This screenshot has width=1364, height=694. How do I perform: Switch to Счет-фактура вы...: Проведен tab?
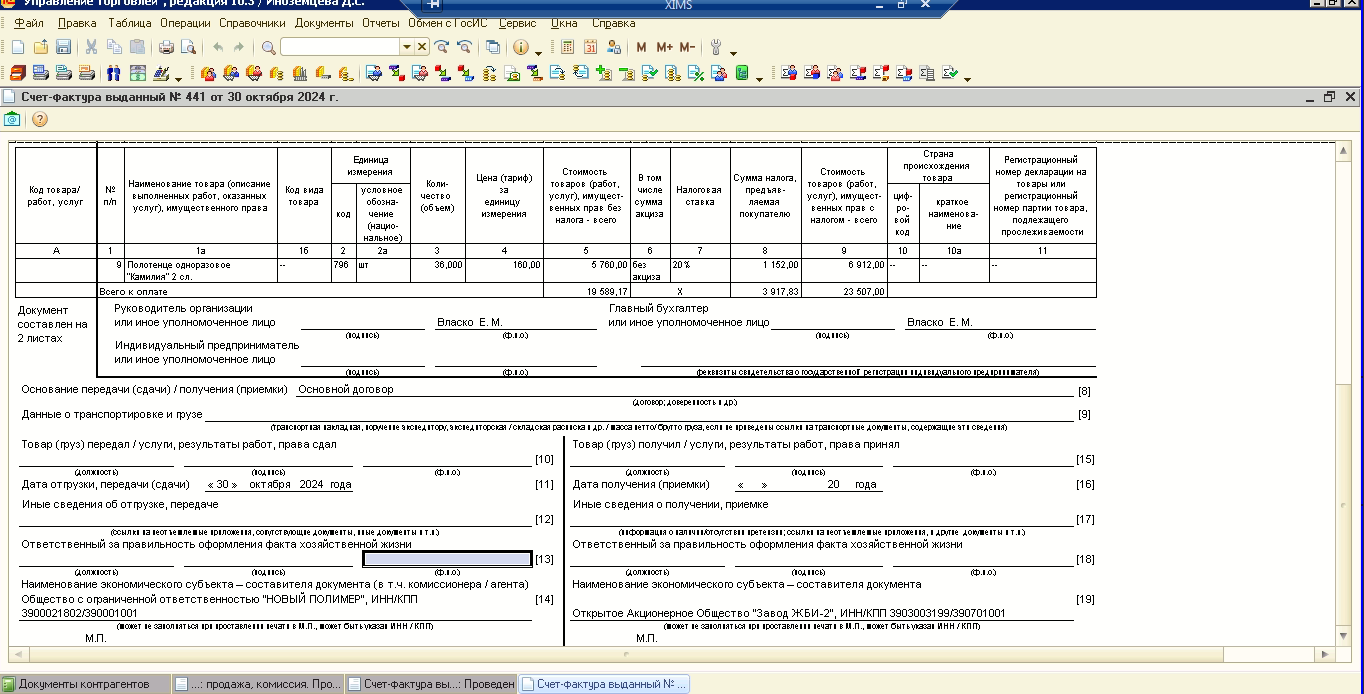(431, 684)
